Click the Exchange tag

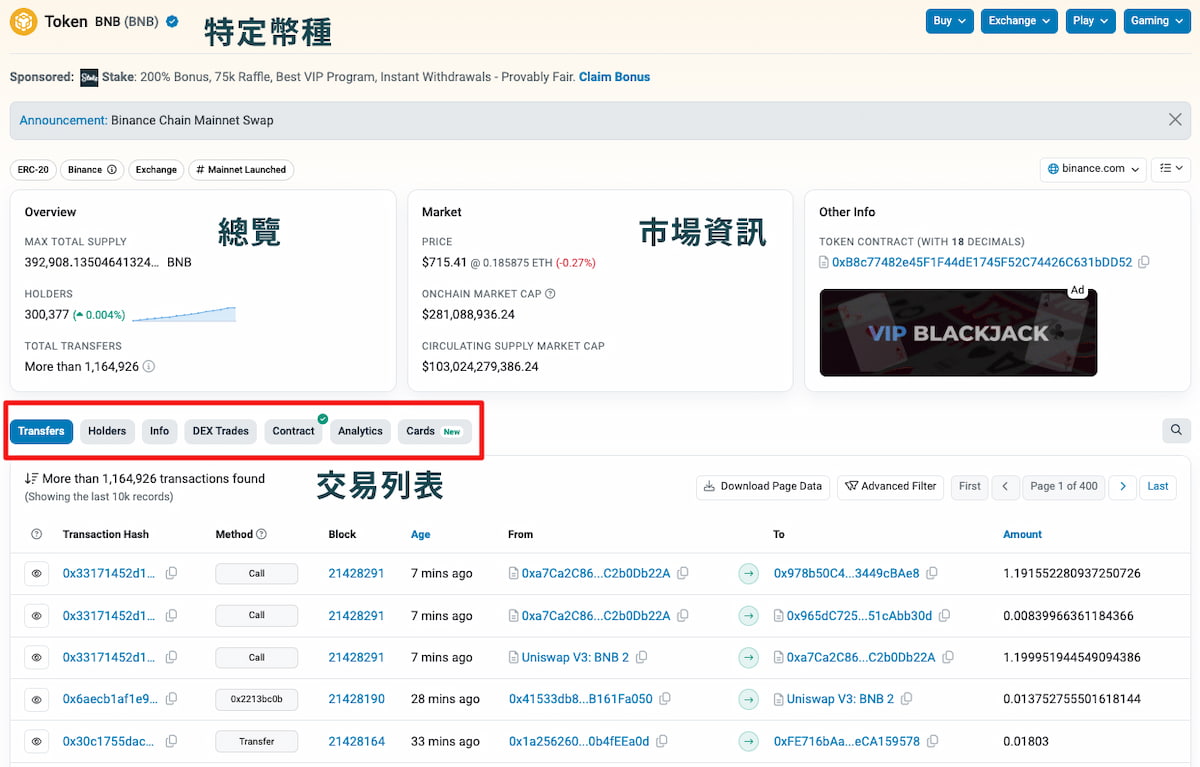156,170
